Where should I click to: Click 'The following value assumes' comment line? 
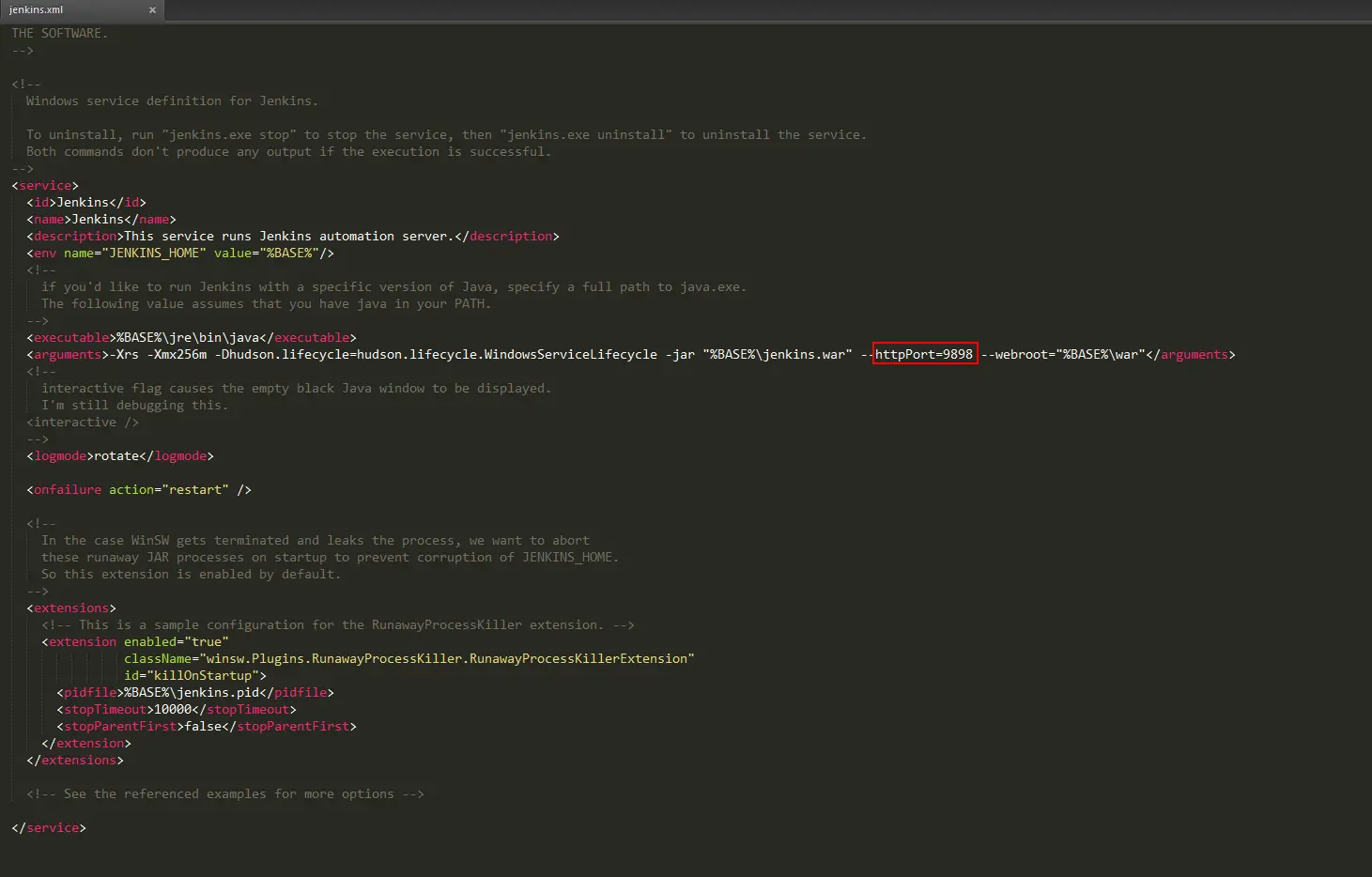[266, 303]
